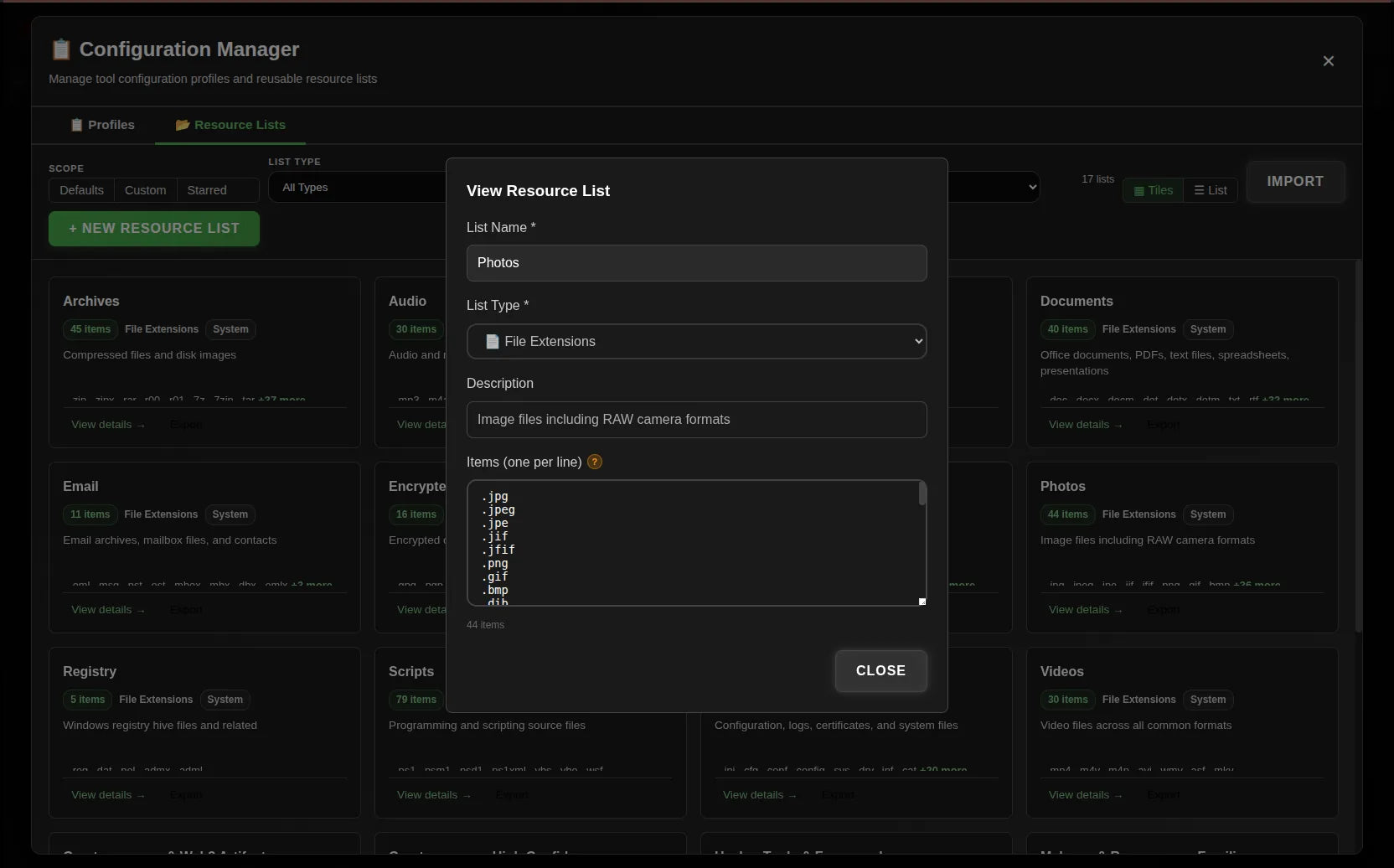
Task: Click the main page vertical scrollbar
Action: point(1358,446)
